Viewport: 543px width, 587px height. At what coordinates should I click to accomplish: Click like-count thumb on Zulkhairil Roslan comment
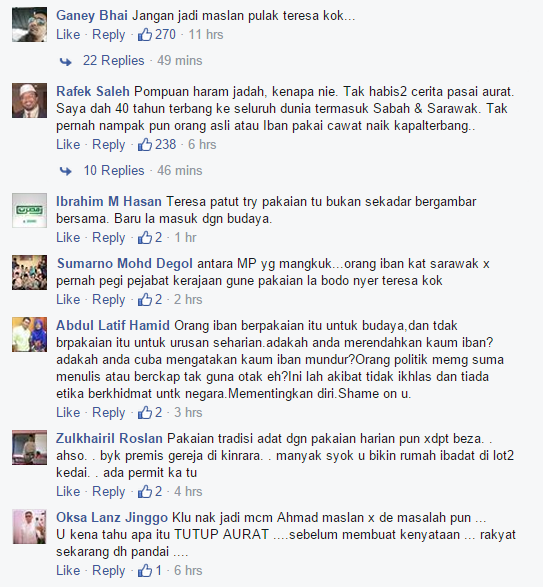tap(145, 492)
